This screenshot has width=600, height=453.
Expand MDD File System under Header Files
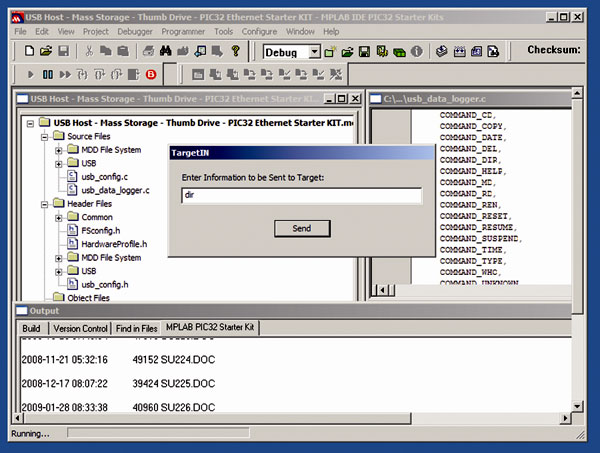[59, 258]
